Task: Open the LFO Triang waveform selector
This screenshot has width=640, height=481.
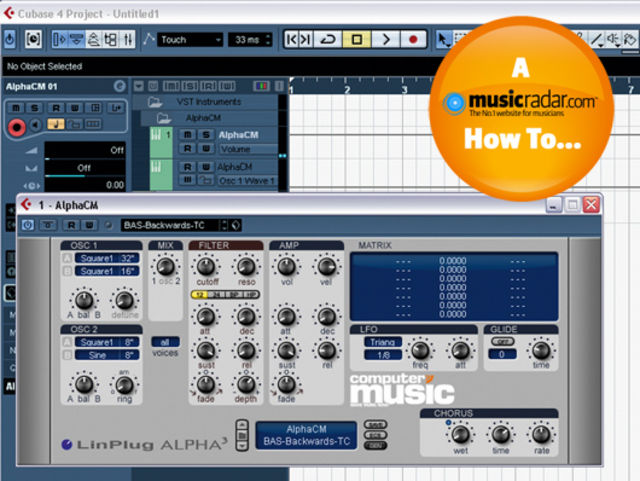Action: (383, 342)
